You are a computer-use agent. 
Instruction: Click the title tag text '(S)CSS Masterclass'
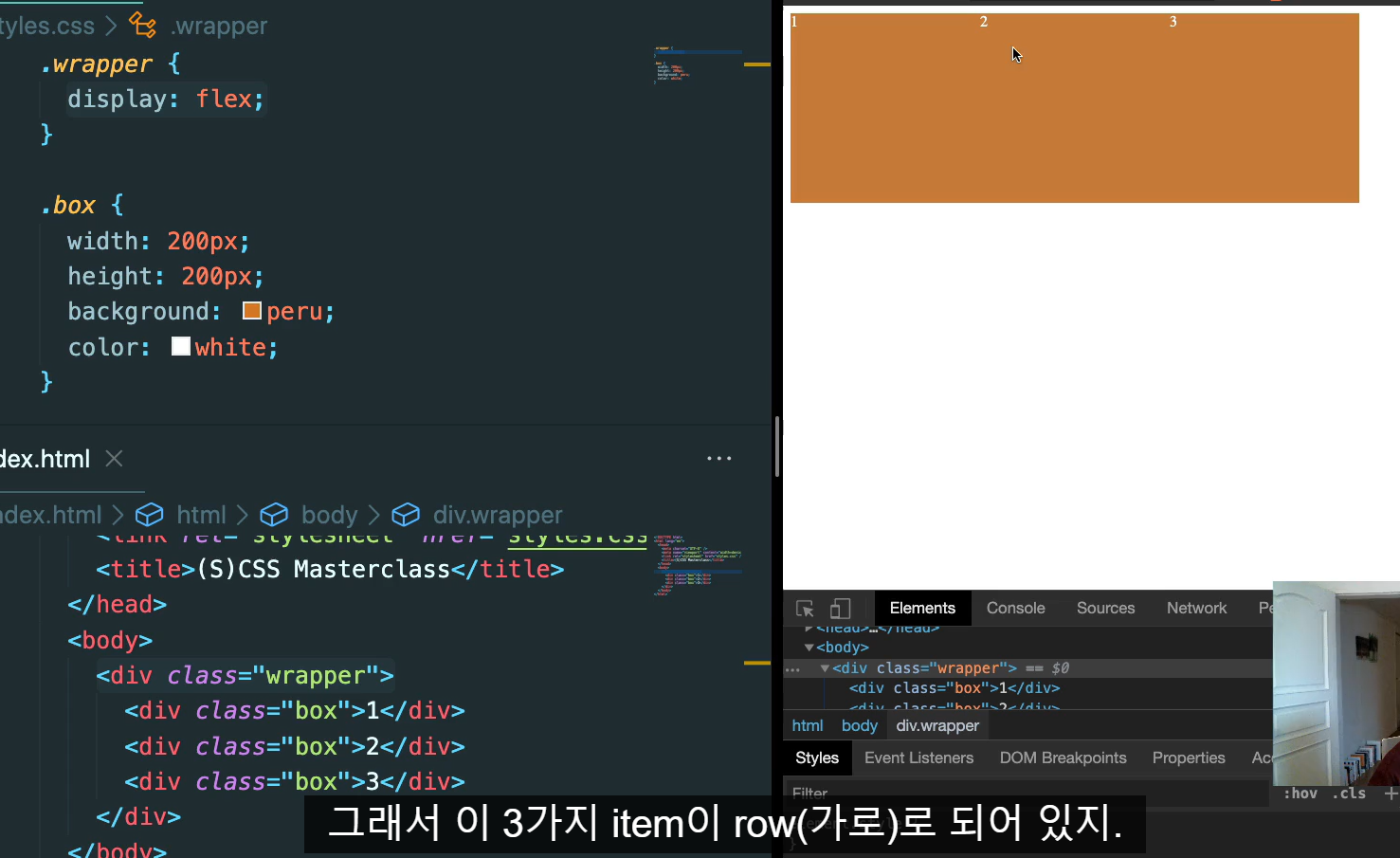(x=323, y=569)
